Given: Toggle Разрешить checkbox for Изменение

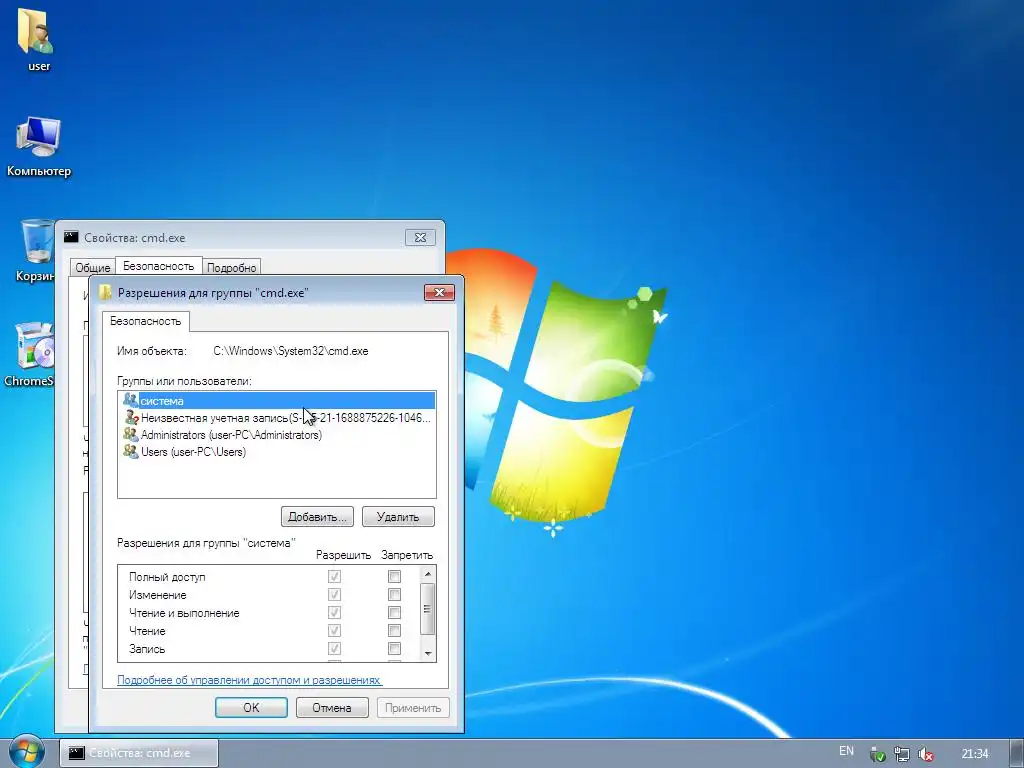Looking at the screenshot, I should point(334,594).
